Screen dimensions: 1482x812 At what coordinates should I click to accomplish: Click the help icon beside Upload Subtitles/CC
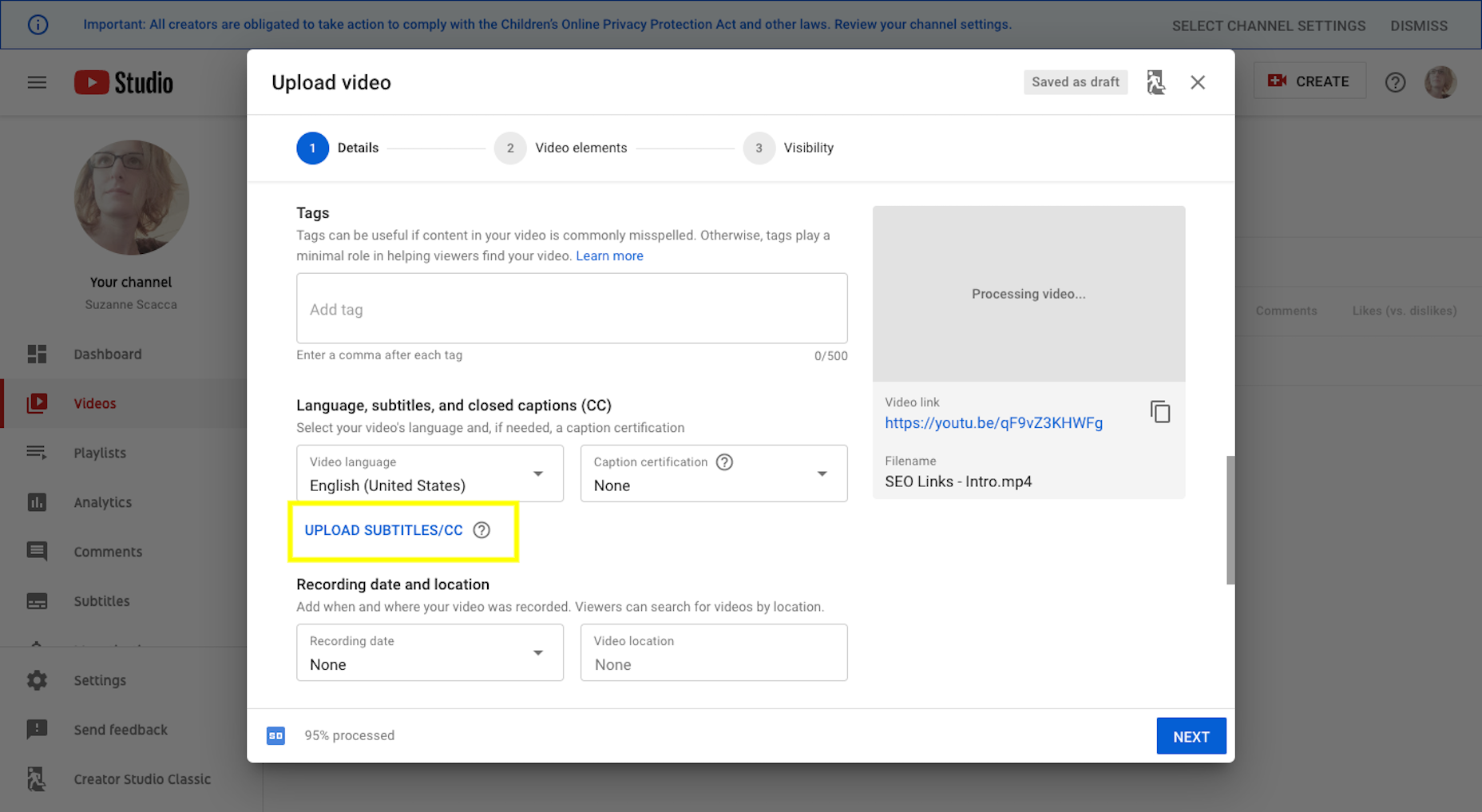pyautogui.click(x=481, y=530)
